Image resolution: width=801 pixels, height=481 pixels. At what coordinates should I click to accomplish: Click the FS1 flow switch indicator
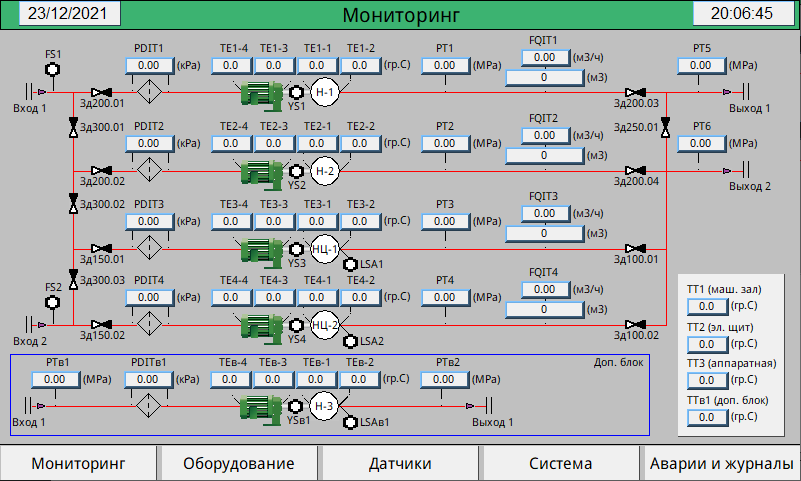[x=53, y=69]
